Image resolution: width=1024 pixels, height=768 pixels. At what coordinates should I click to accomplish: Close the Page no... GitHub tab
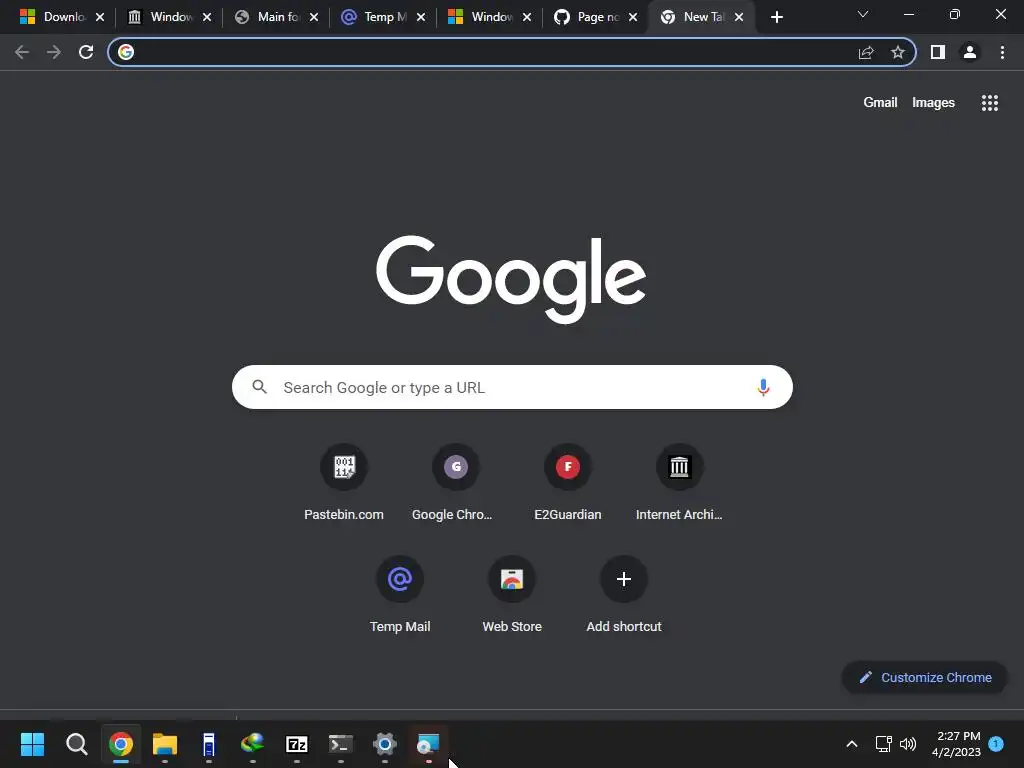633,17
